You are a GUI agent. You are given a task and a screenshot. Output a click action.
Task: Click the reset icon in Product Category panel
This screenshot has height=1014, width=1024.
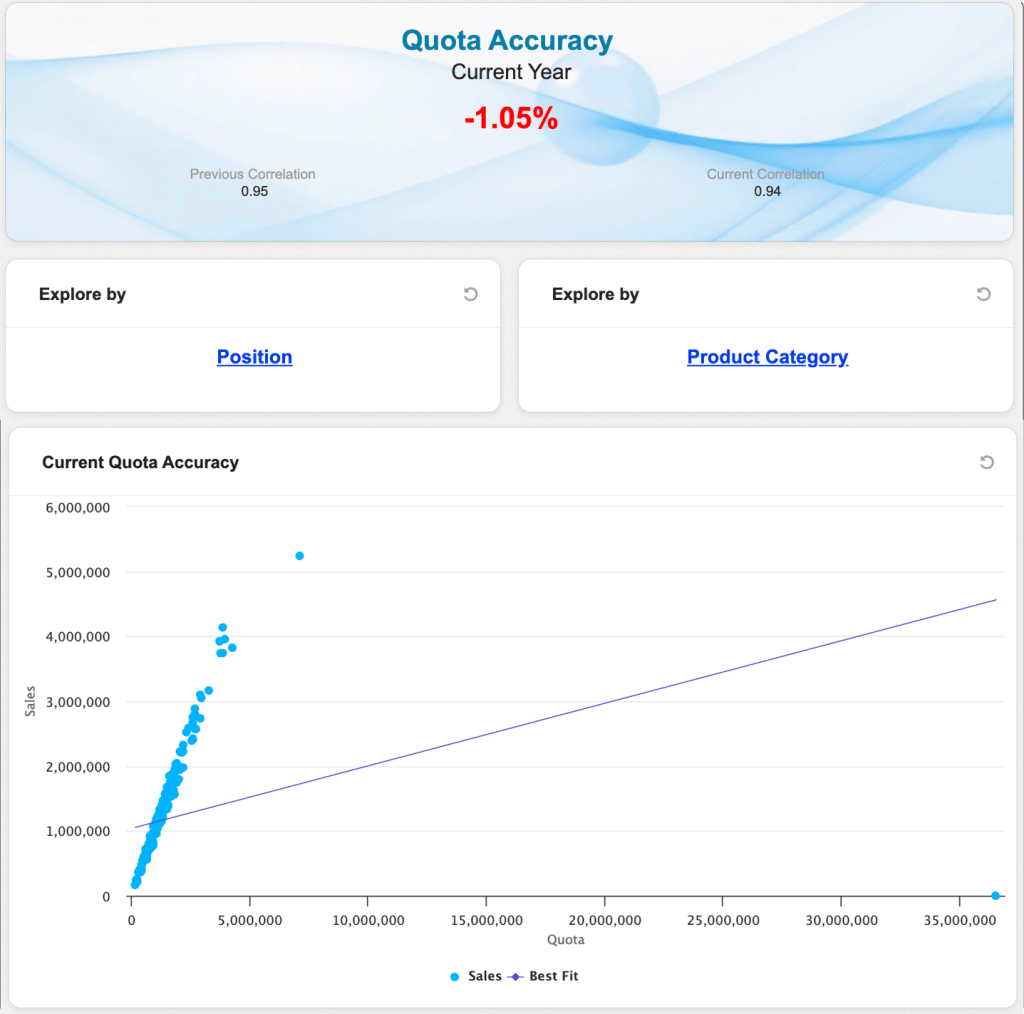[x=983, y=294]
